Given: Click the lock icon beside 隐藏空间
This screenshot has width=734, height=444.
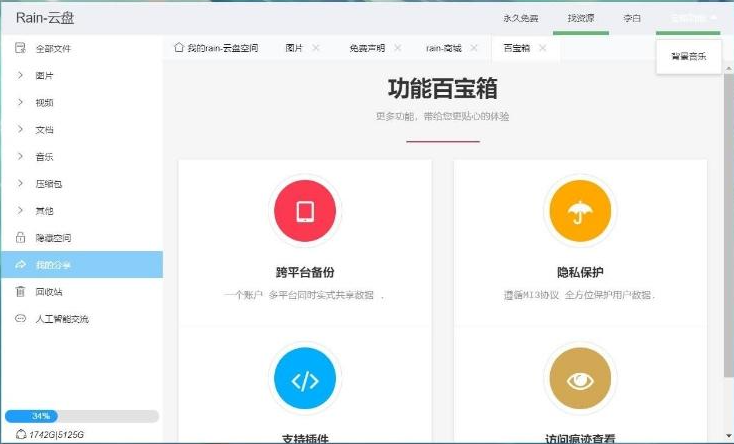Looking at the screenshot, I should pyautogui.click(x=20, y=237).
